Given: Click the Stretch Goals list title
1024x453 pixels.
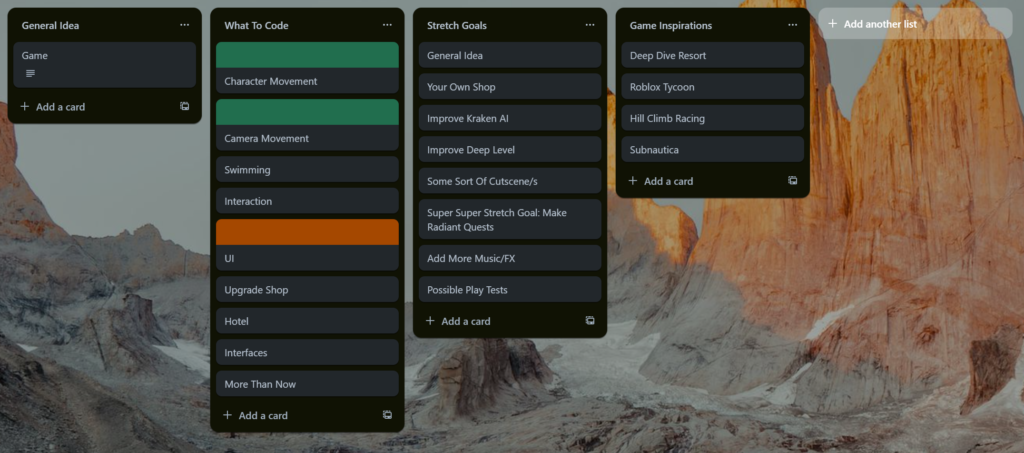Looking at the screenshot, I should click(x=458, y=25).
